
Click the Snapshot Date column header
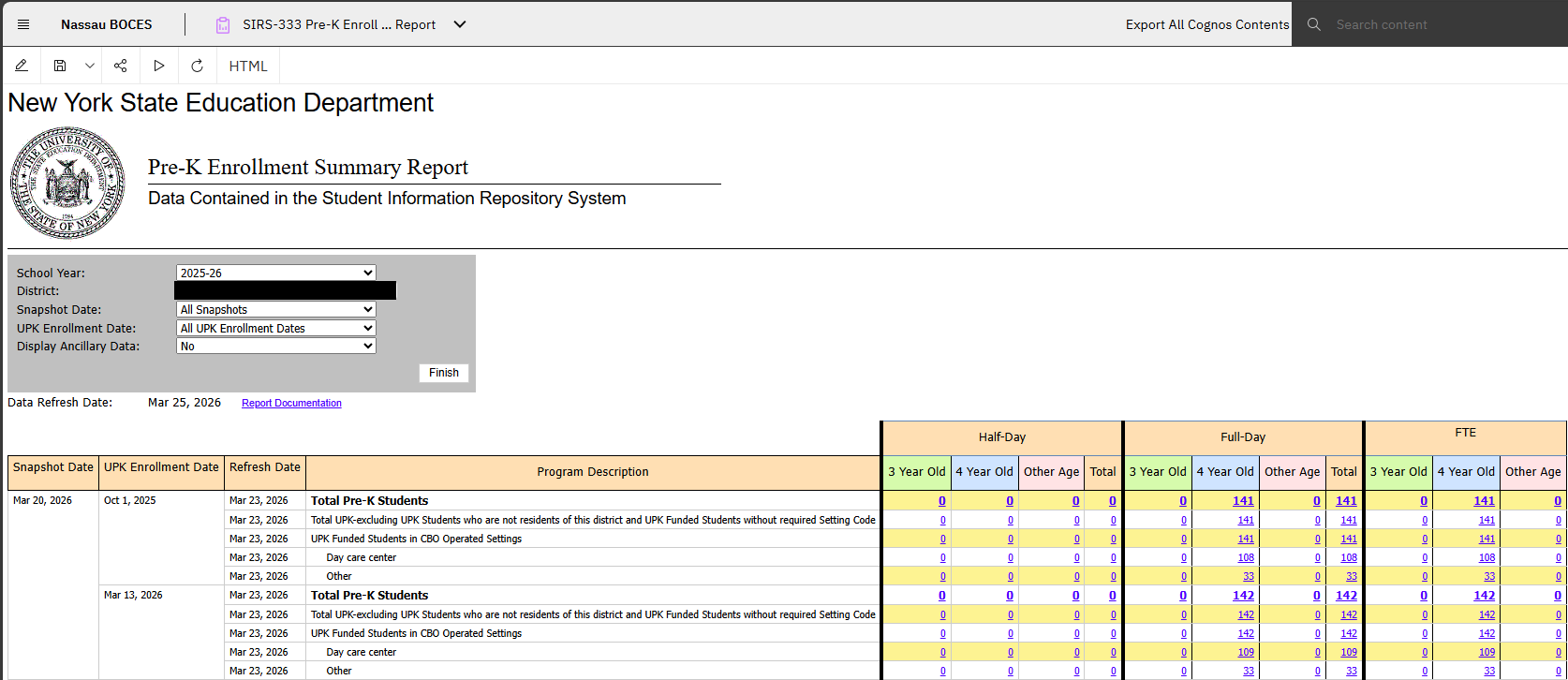point(53,472)
